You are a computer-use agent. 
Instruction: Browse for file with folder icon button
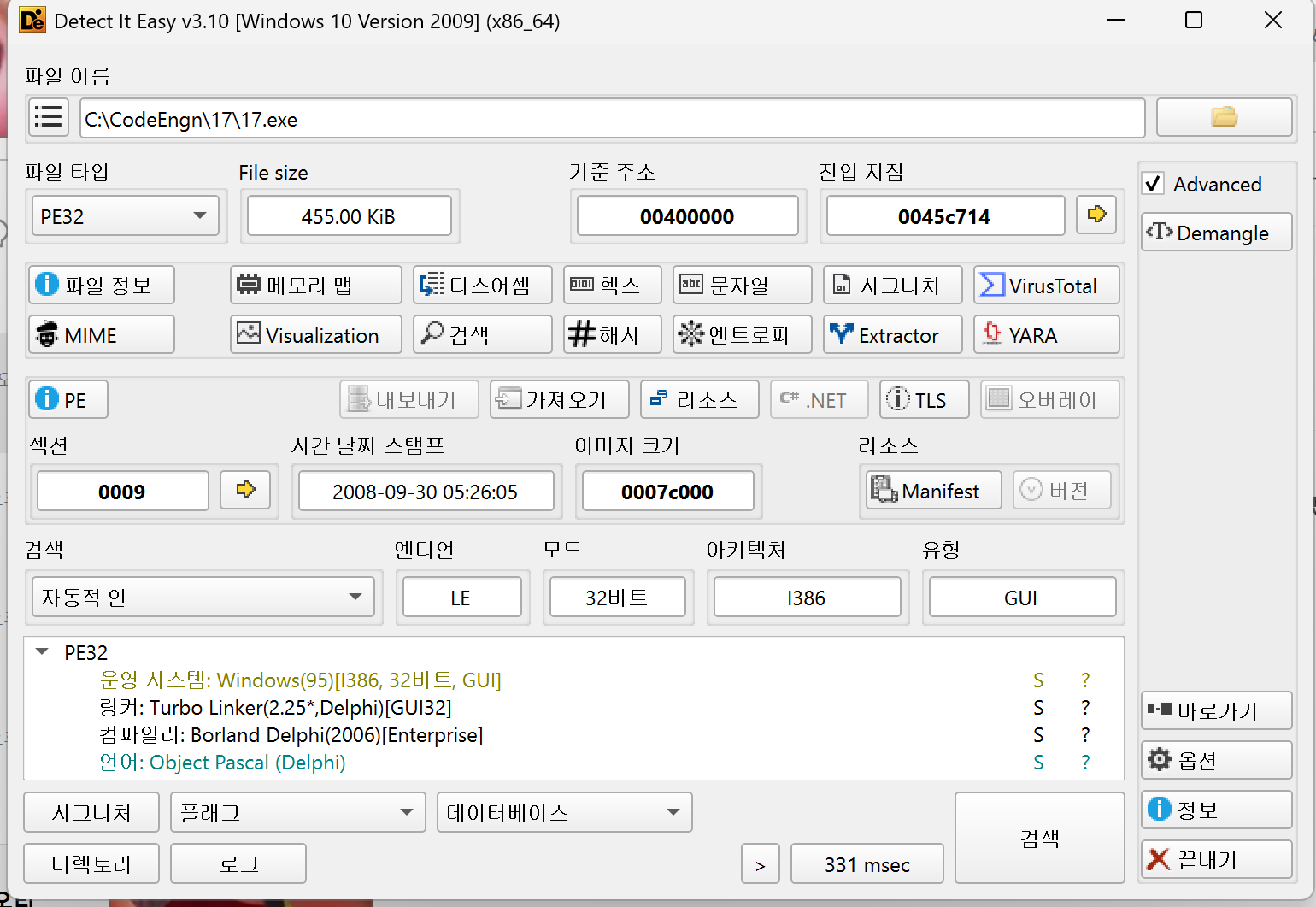[1224, 117]
